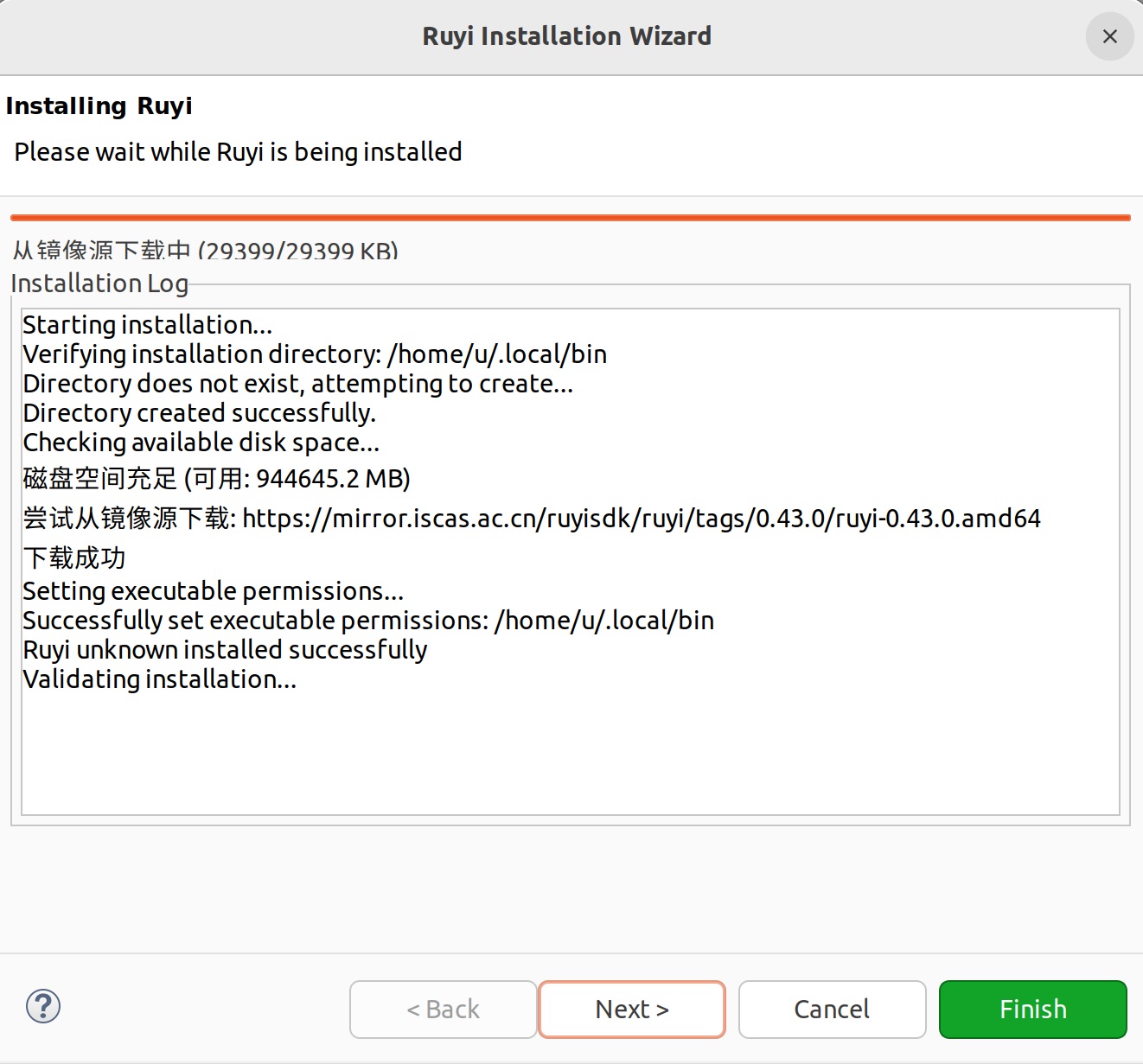
Task: Click inside the Installation Log area
Action: point(571,752)
